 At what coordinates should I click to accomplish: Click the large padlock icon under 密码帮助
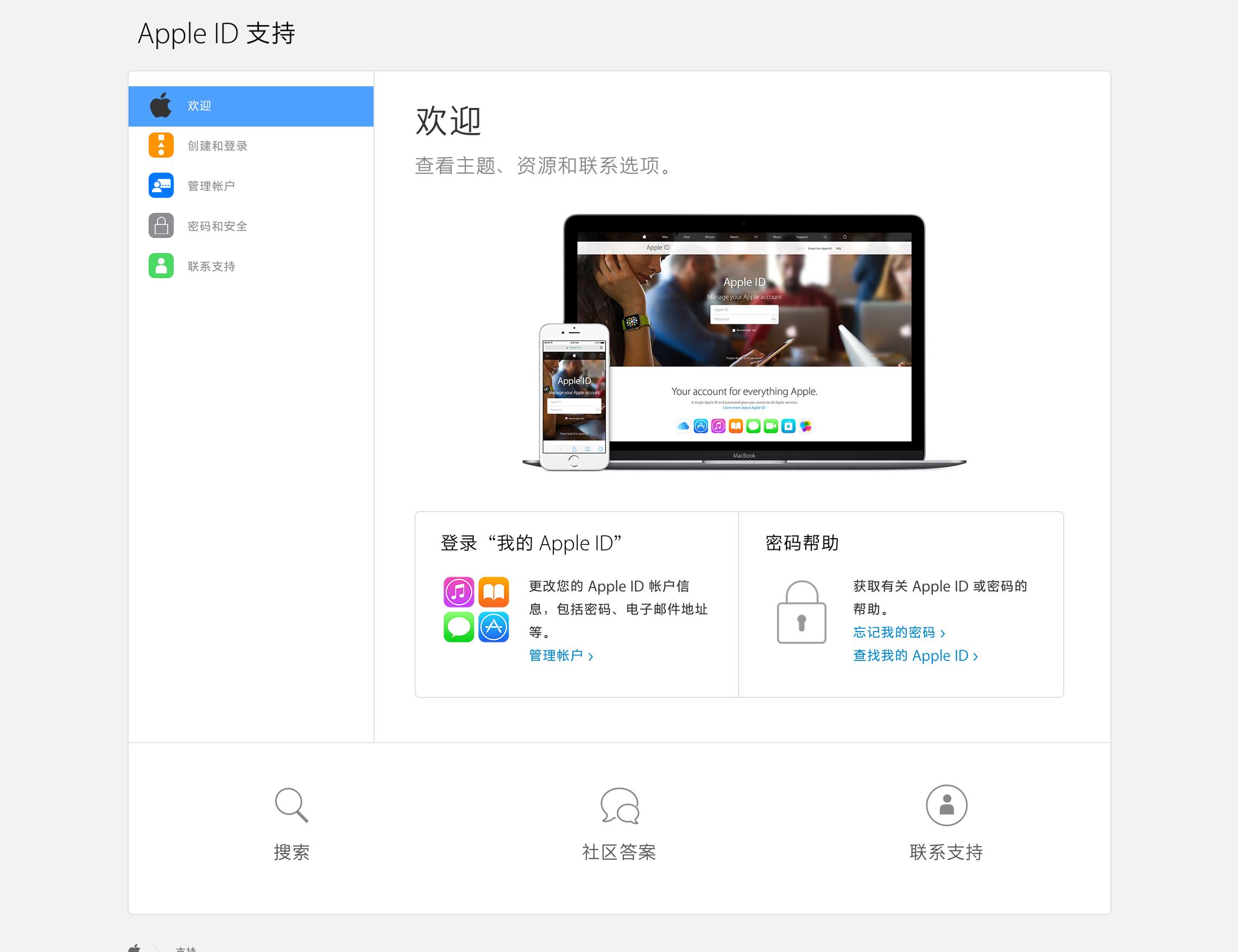point(801,615)
